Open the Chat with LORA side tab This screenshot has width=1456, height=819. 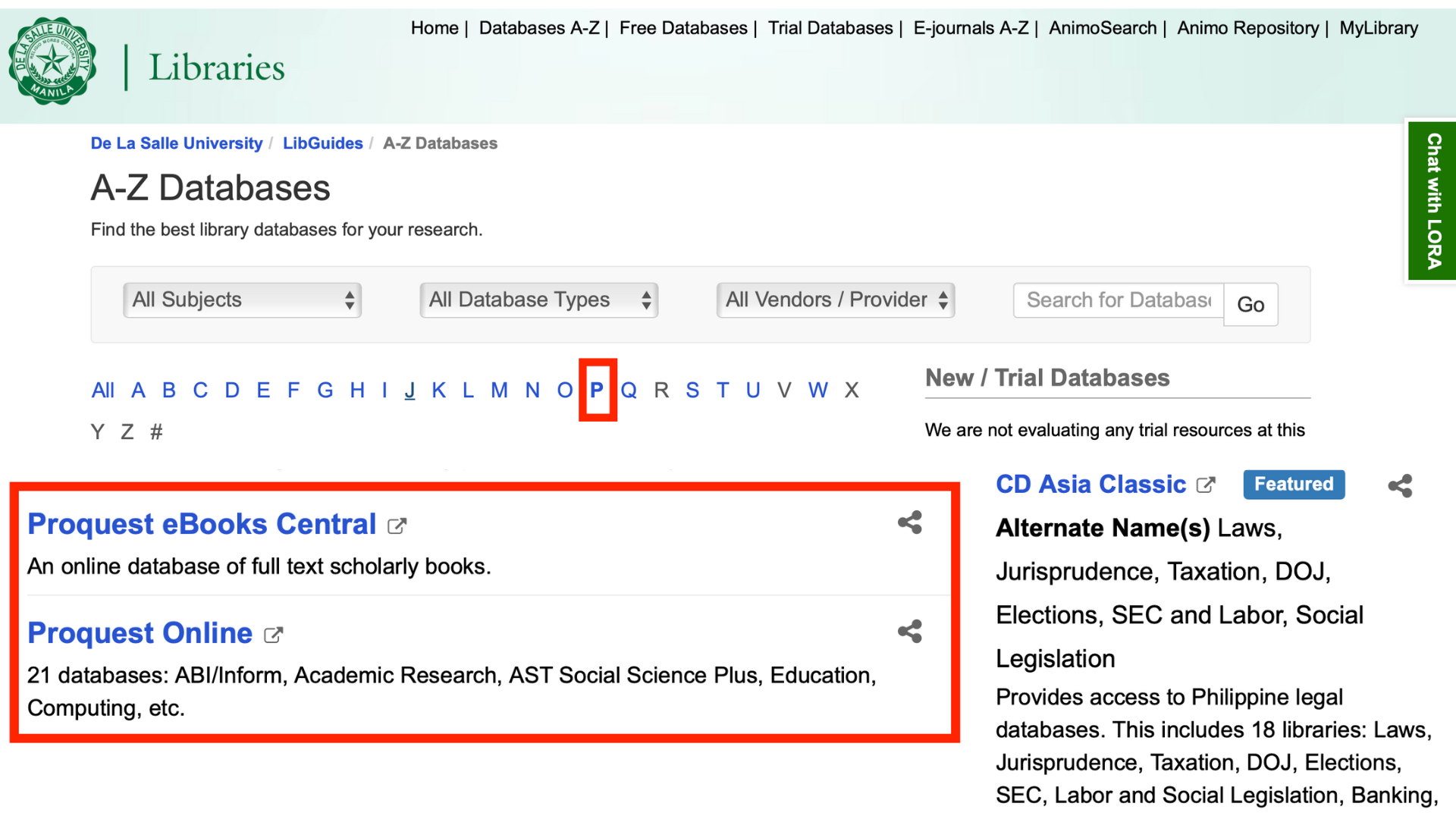[x=1432, y=201]
